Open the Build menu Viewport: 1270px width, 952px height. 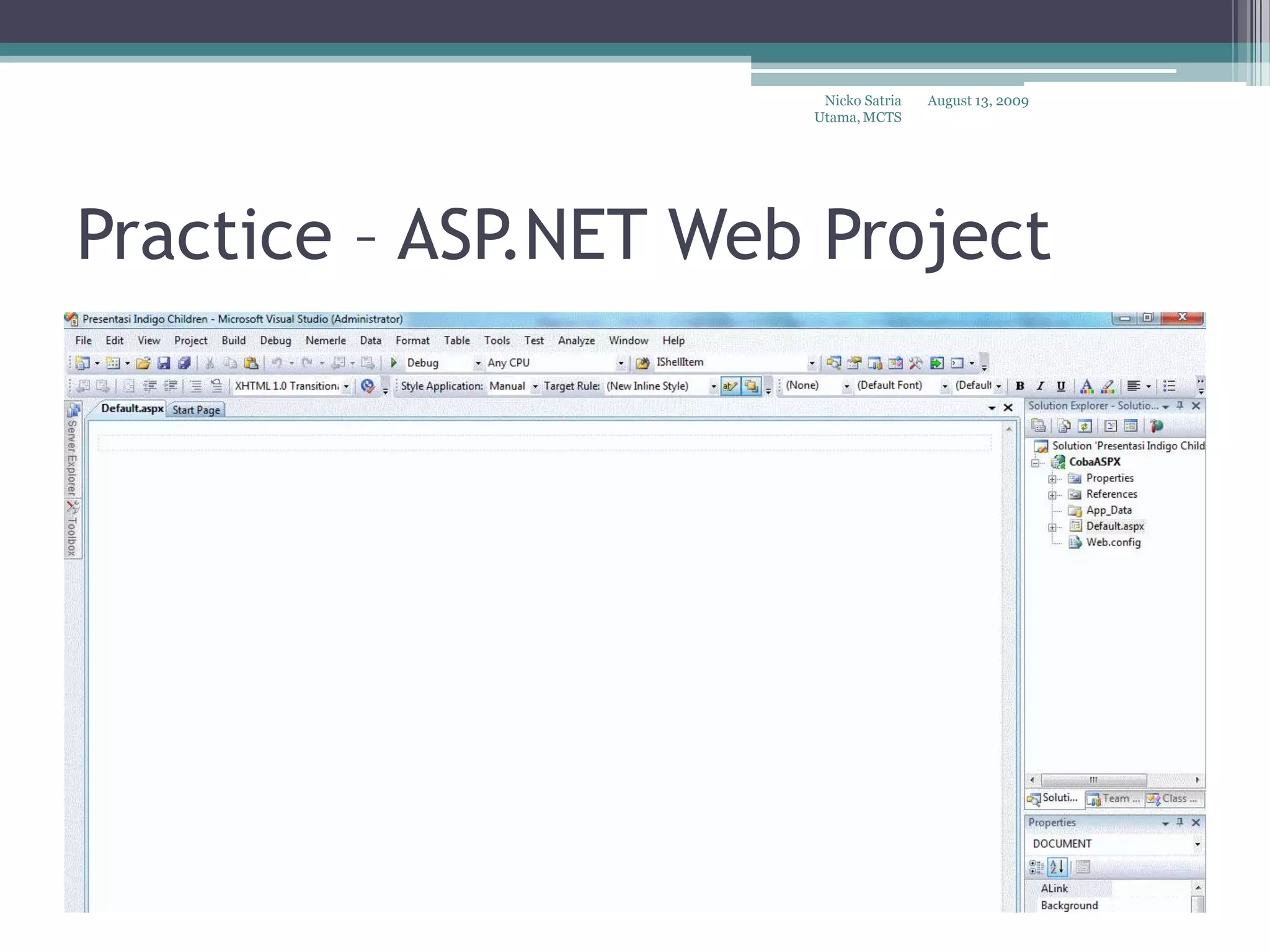click(x=234, y=340)
